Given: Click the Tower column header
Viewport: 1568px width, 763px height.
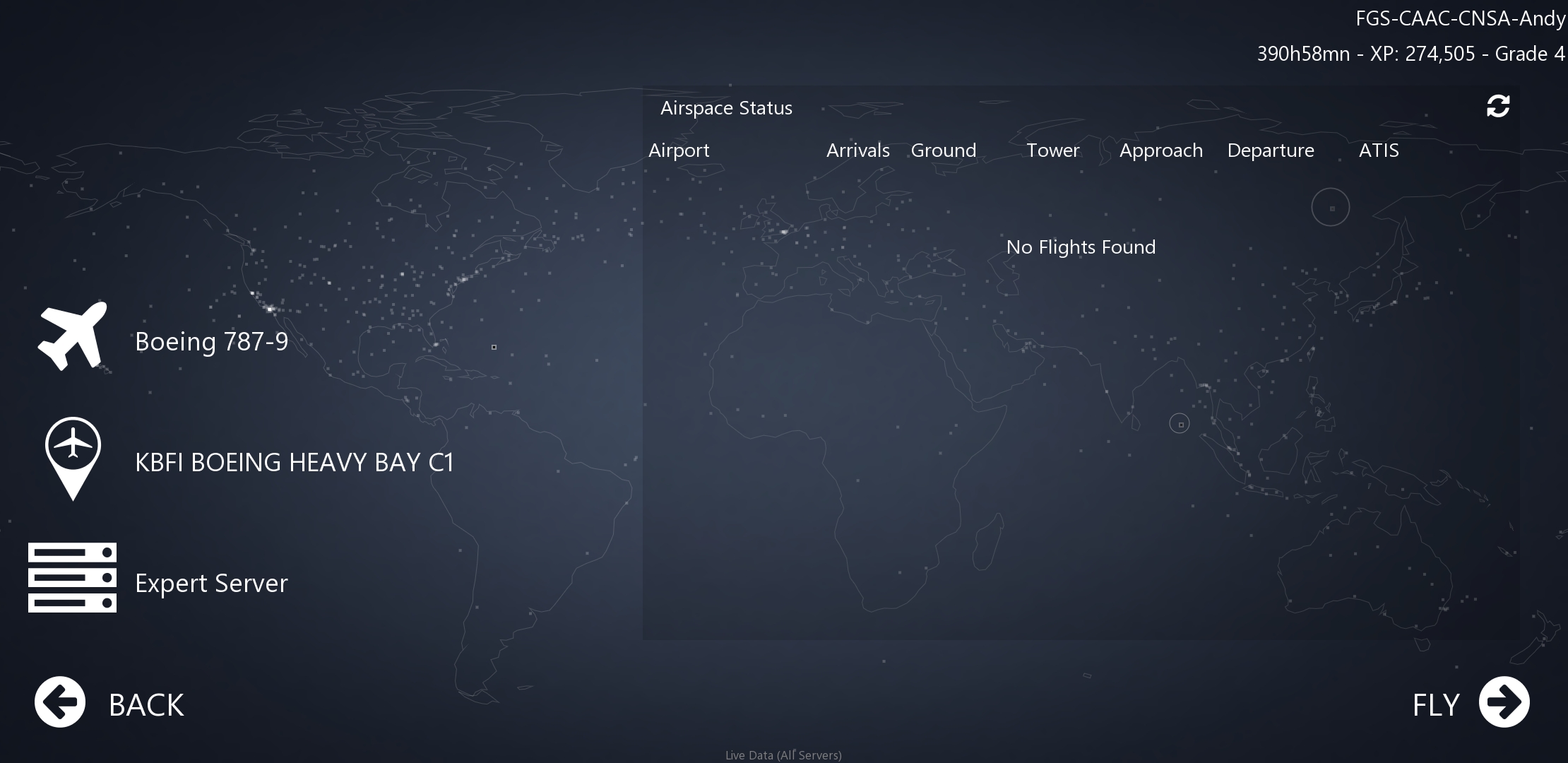Looking at the screenshot, I should 1052,150.
